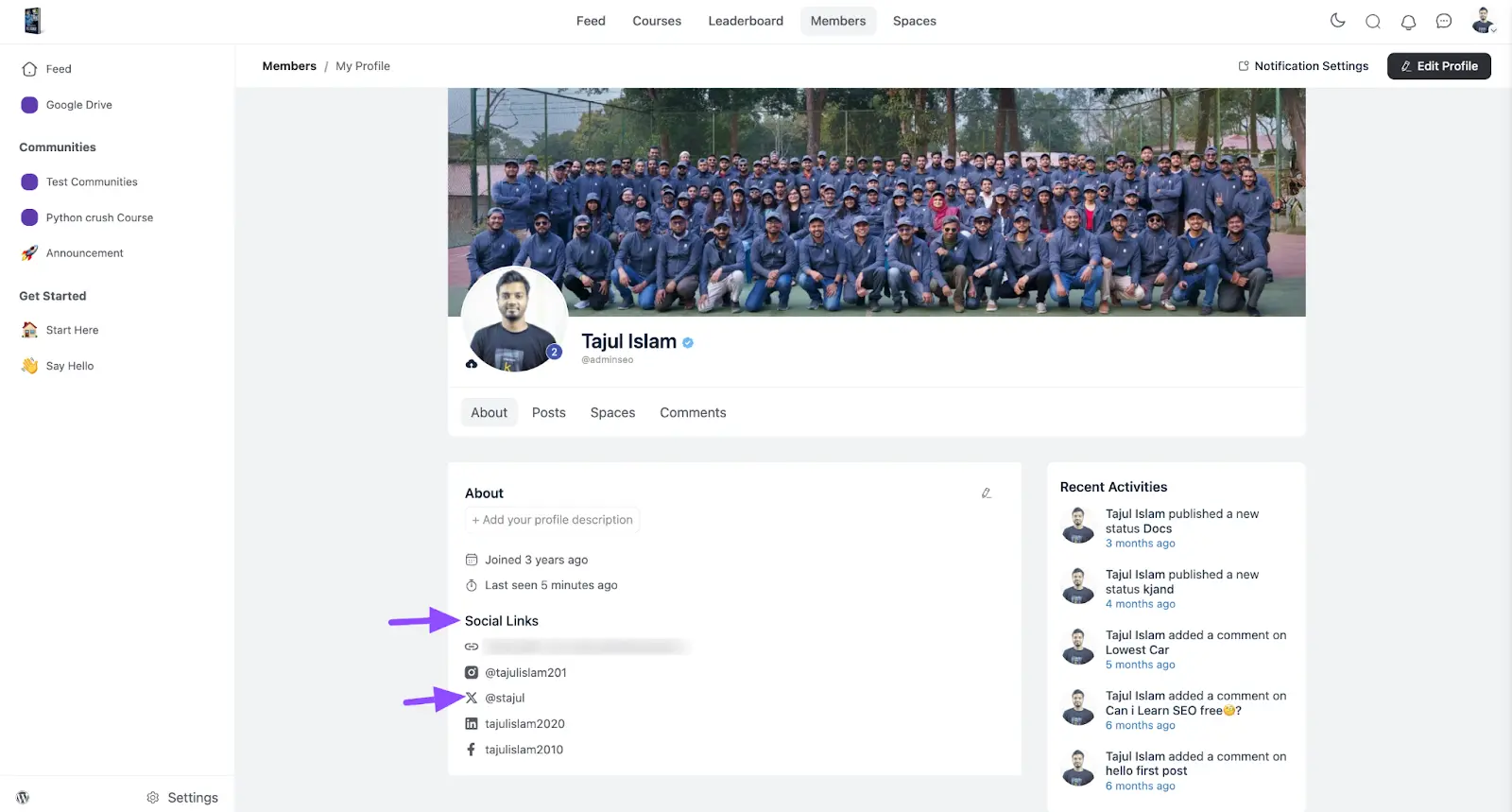Toggle dark mode with the moon icon
Image resolution: width=1512 pixels, height=812 pixels.
[1337, 21]
